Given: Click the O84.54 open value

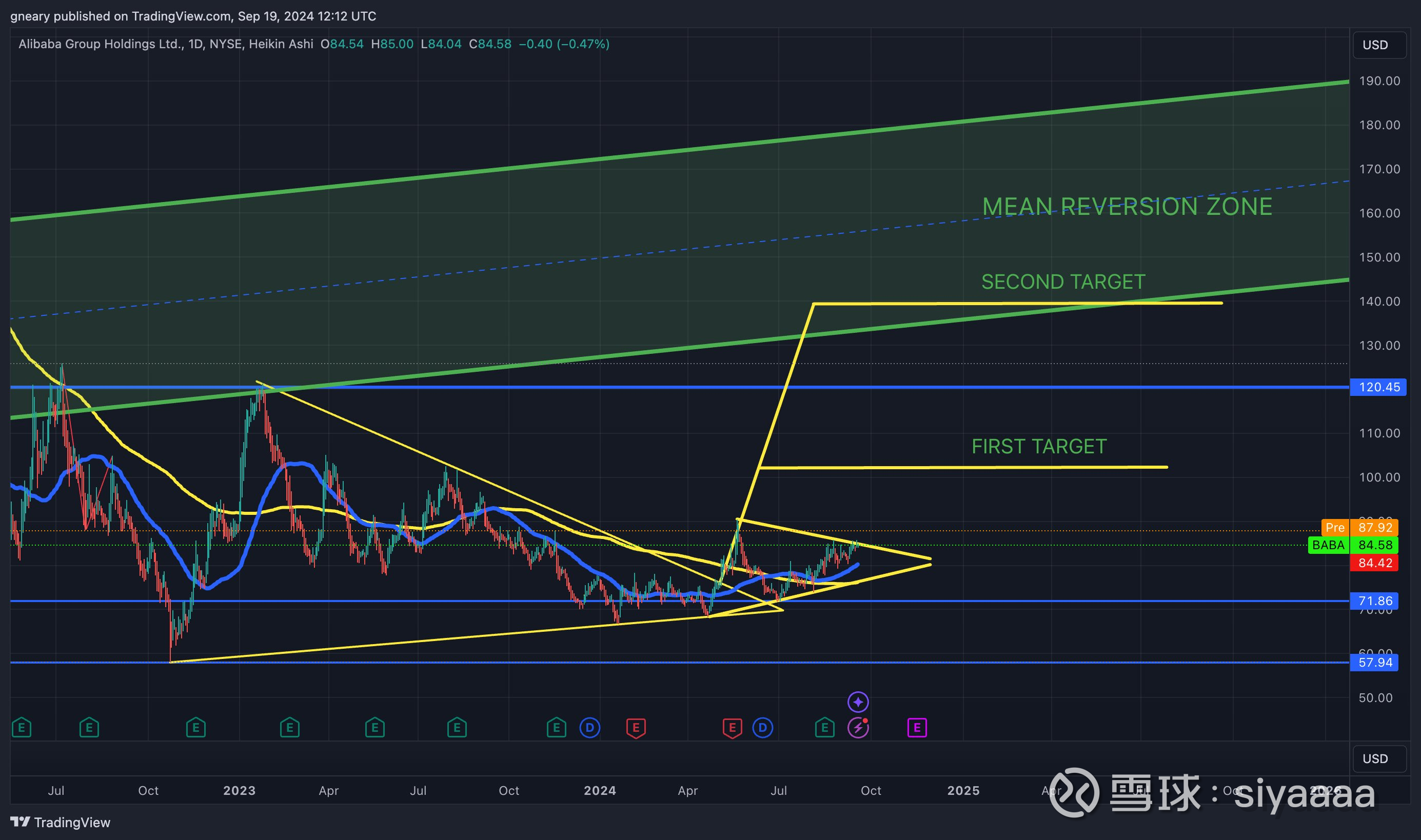Looking at the screenshot, I should click(x=342, y=44).
